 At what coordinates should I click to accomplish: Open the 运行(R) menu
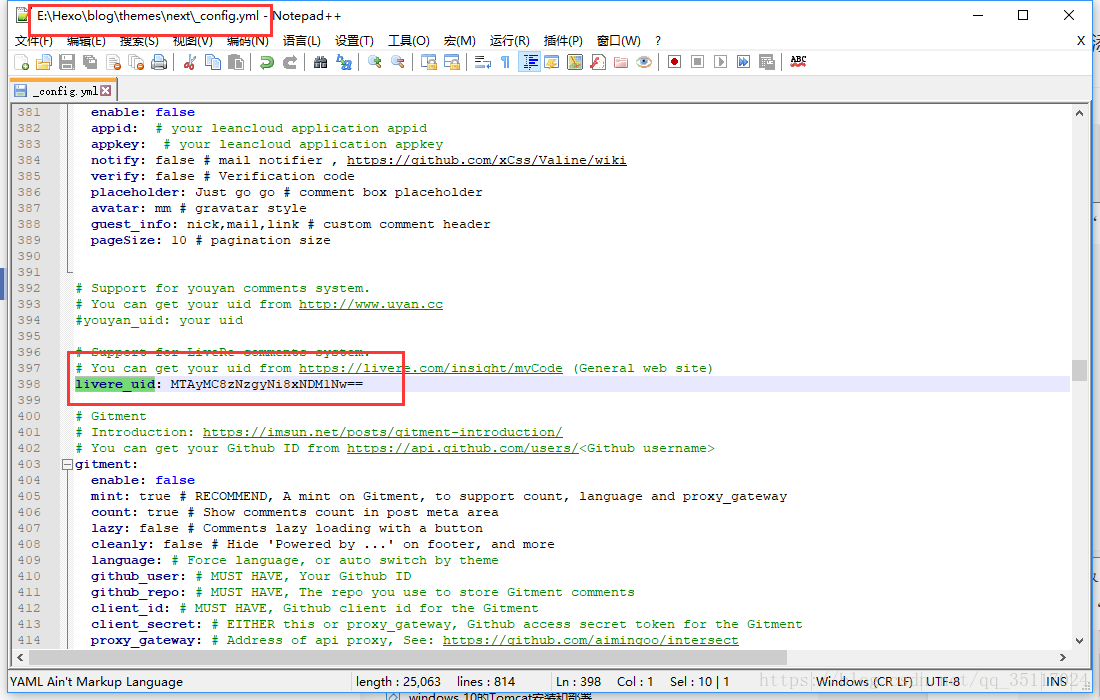pyautogui.click(x=509, y=41)
